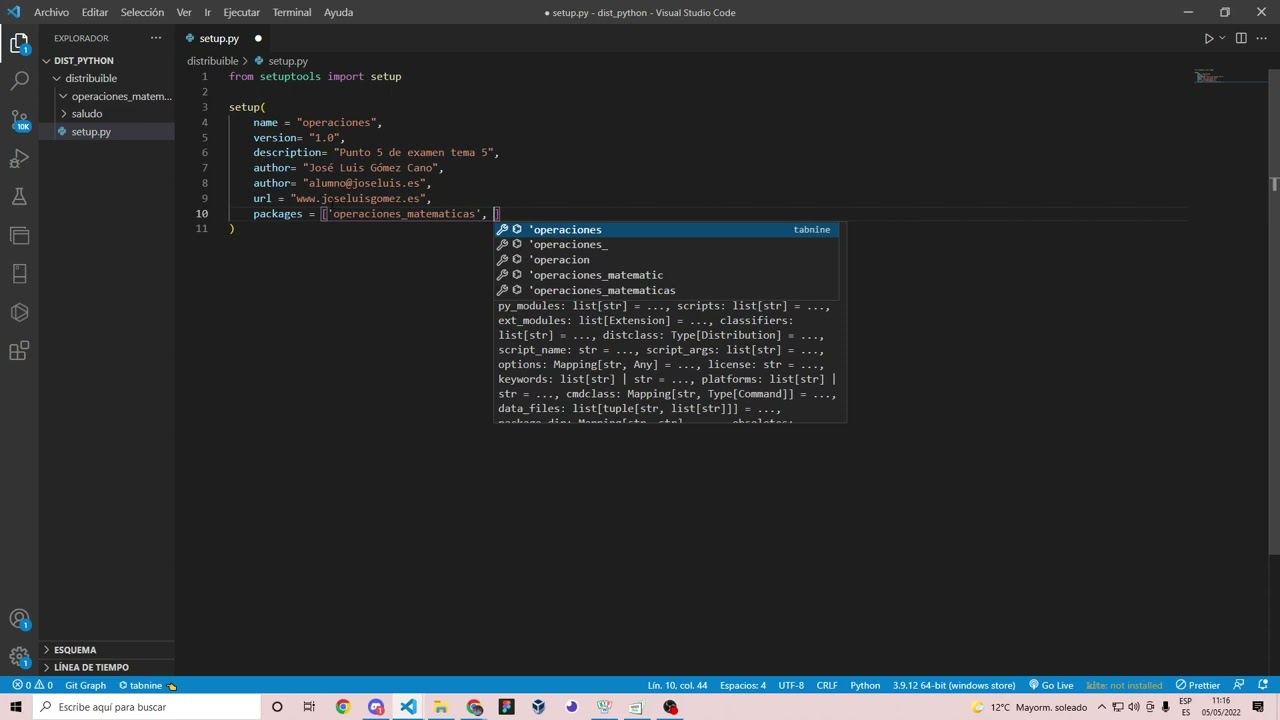Click the Go Live status bar button
Image resolution: width=1280 pixels, height=720 pixels.
(x=1050, y=685)
